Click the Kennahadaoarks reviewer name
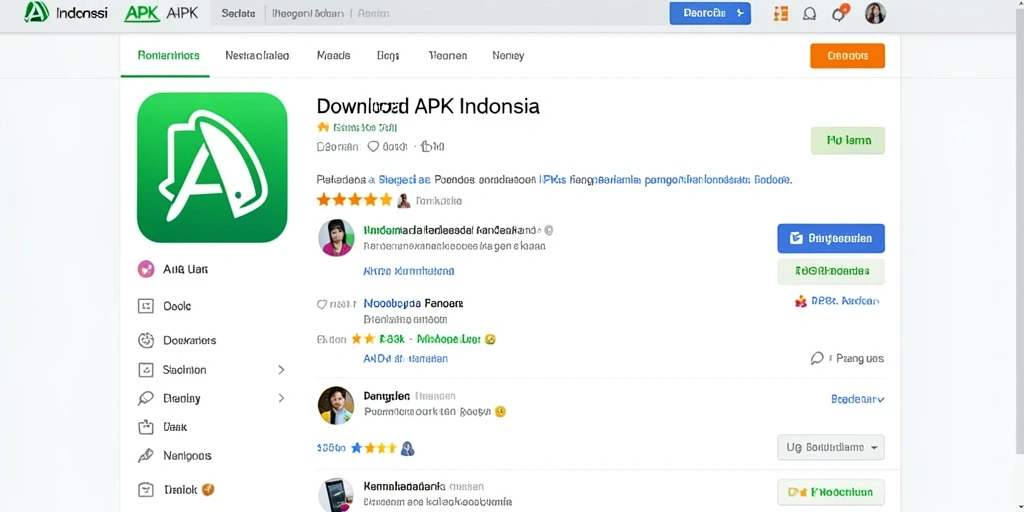This screenshot has height=512, width=1024. (x=404, y=486)
